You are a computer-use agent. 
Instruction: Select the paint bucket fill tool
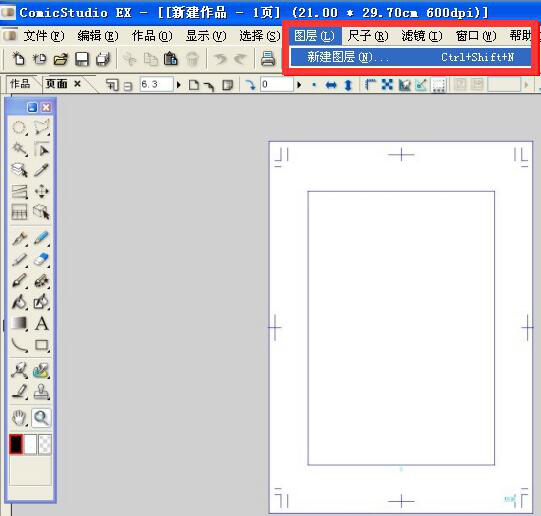pyautogui.click(x=19, y=302)
